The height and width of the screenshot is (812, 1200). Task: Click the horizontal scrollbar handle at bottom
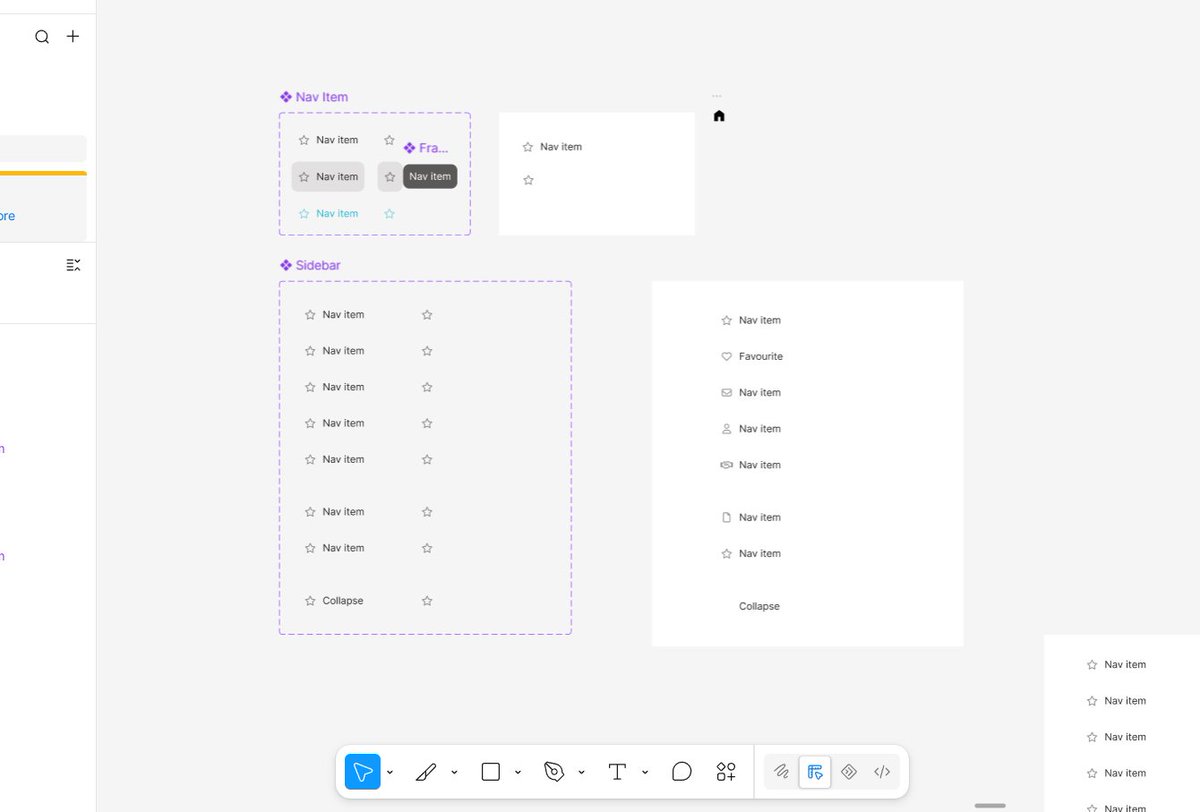pos(990,805)
